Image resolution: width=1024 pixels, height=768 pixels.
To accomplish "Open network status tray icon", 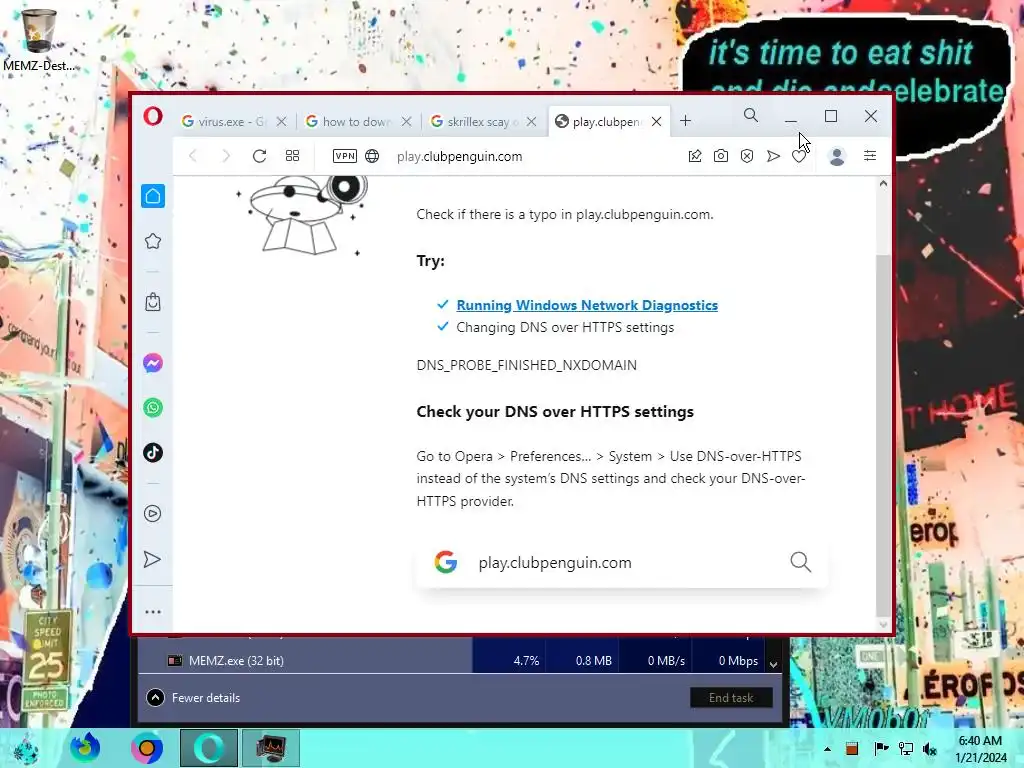I will tap(906, 749).
